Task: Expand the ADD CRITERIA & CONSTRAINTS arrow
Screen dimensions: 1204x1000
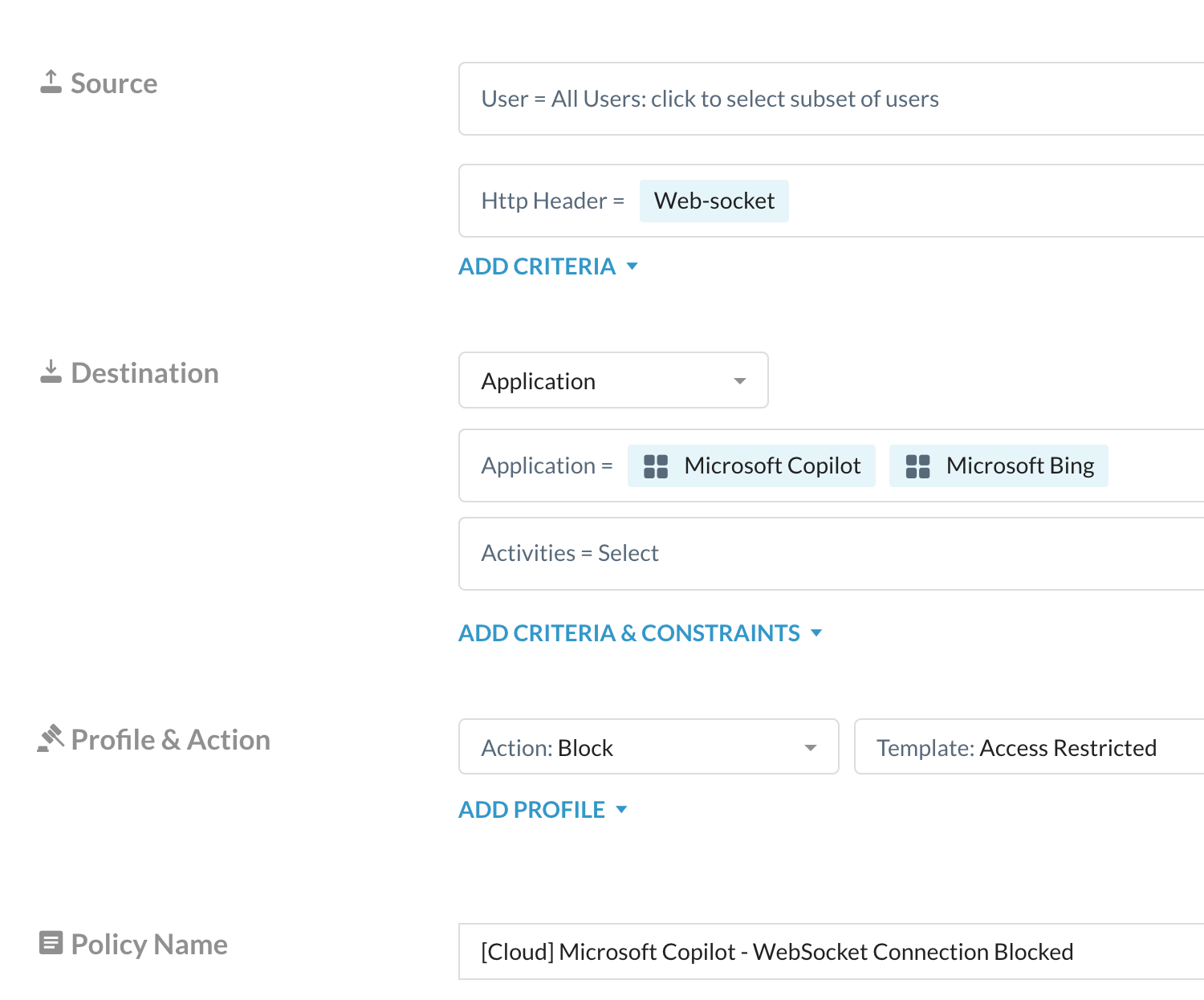Action: tap(816, 633)
